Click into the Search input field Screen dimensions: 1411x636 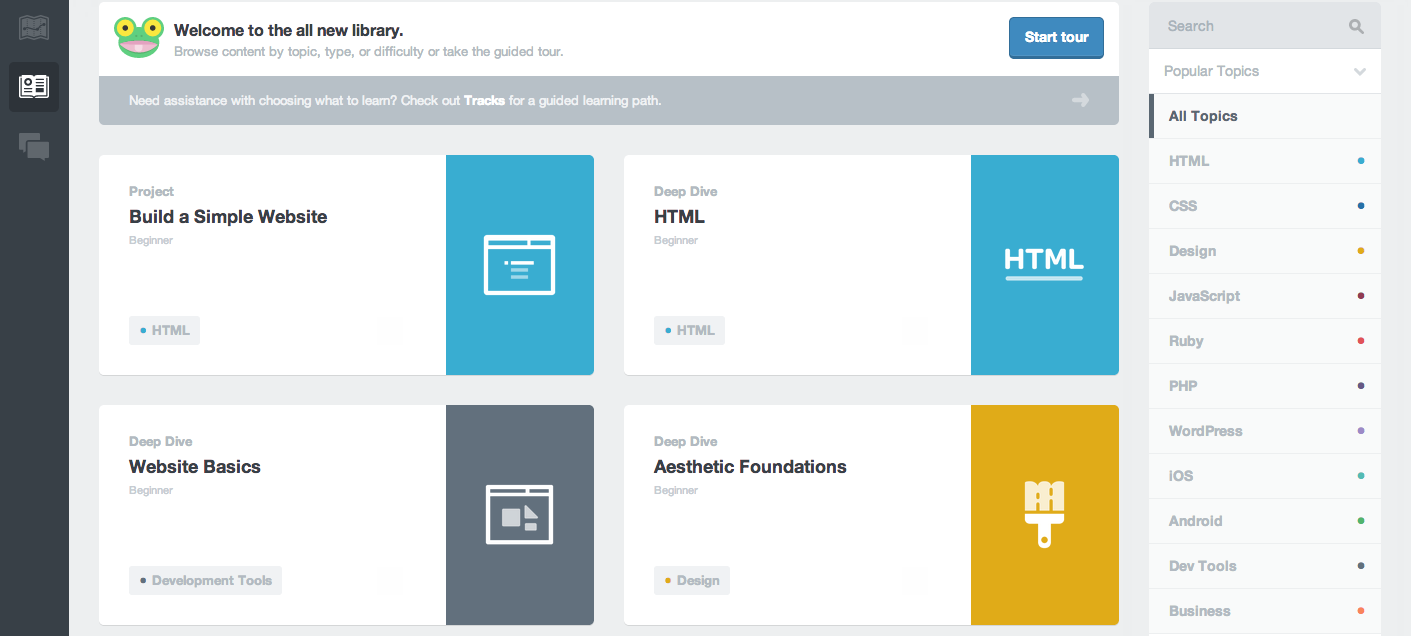point(1250,27)
